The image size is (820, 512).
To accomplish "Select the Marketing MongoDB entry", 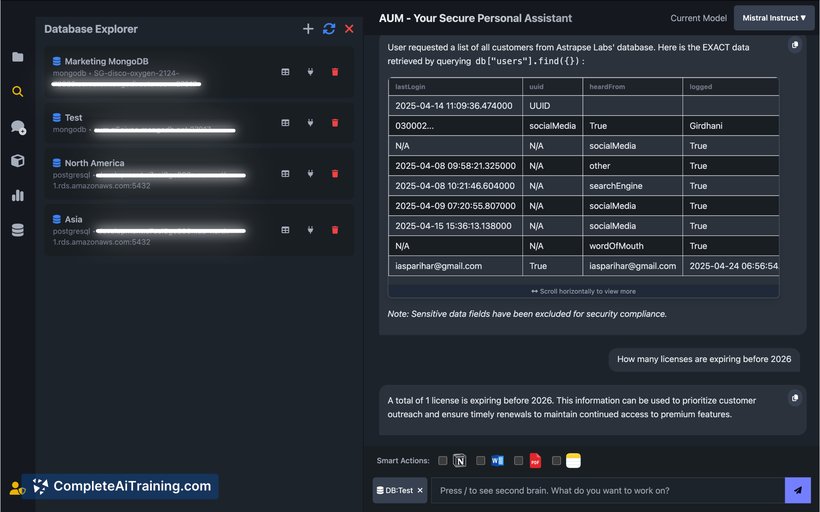I will pos(199,72).
